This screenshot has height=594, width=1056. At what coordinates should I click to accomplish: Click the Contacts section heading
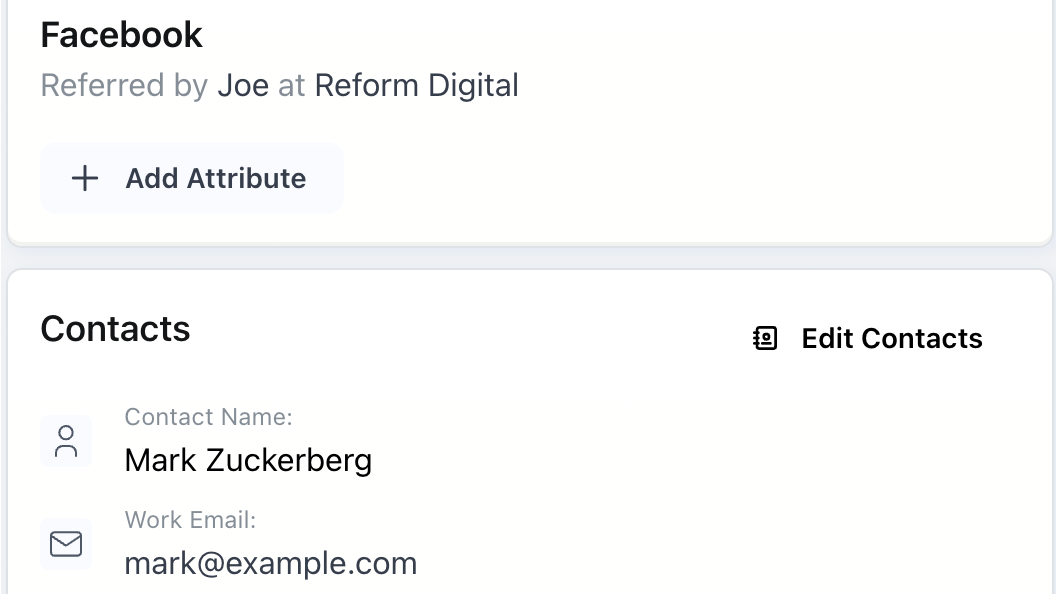115,329
